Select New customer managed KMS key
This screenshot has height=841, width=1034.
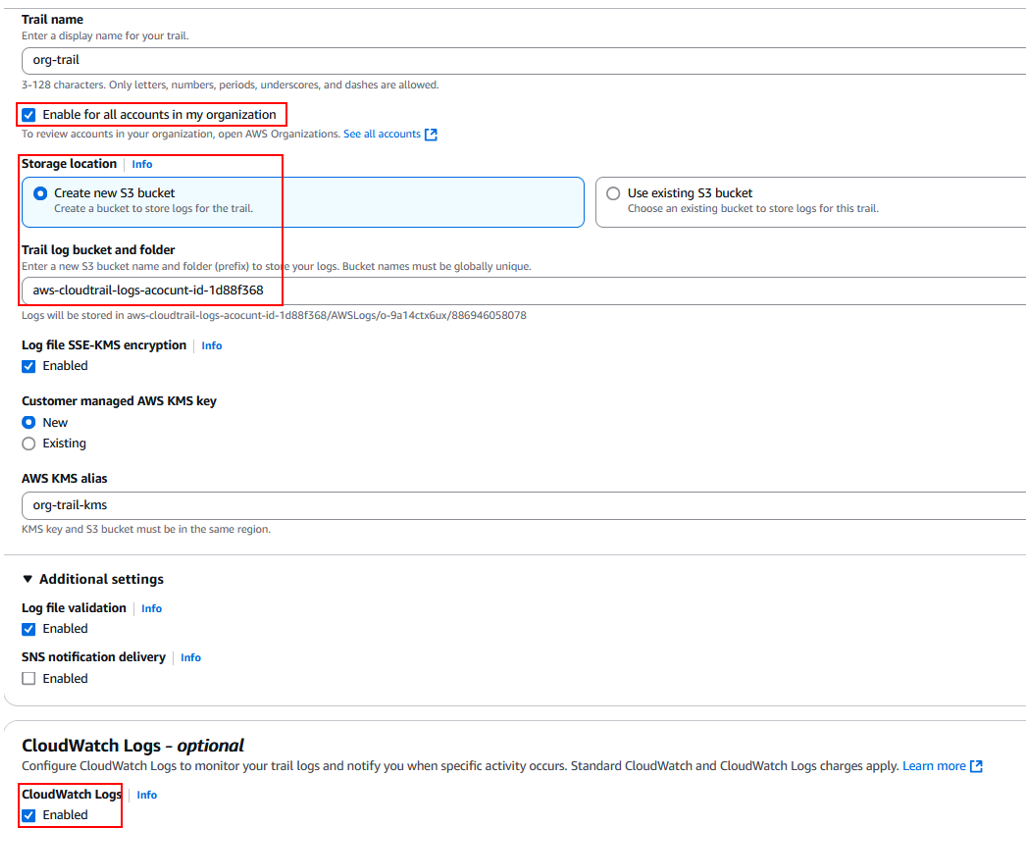click(28, 422)
